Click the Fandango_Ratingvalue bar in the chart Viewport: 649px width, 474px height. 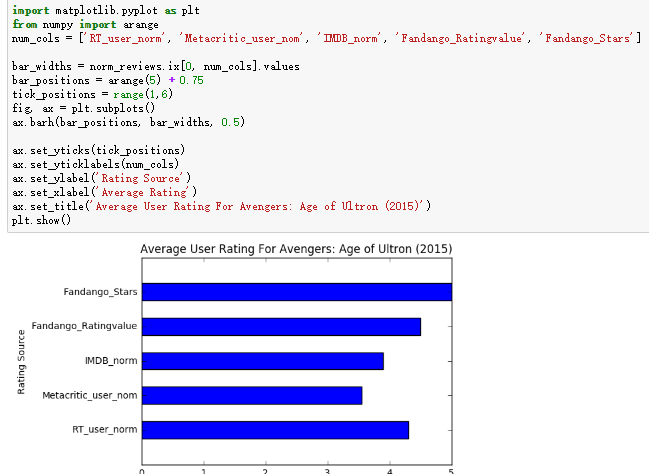[x=281, y=327]
